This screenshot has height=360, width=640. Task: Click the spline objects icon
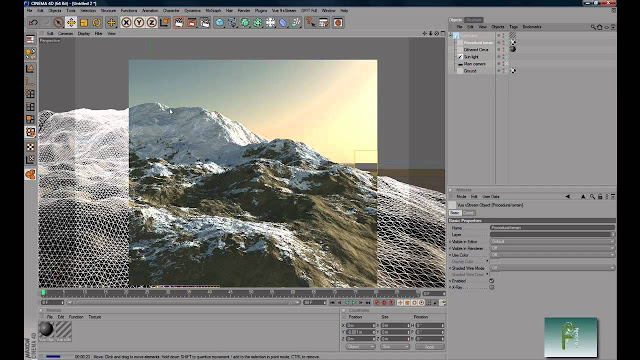(x=232, y=23)
